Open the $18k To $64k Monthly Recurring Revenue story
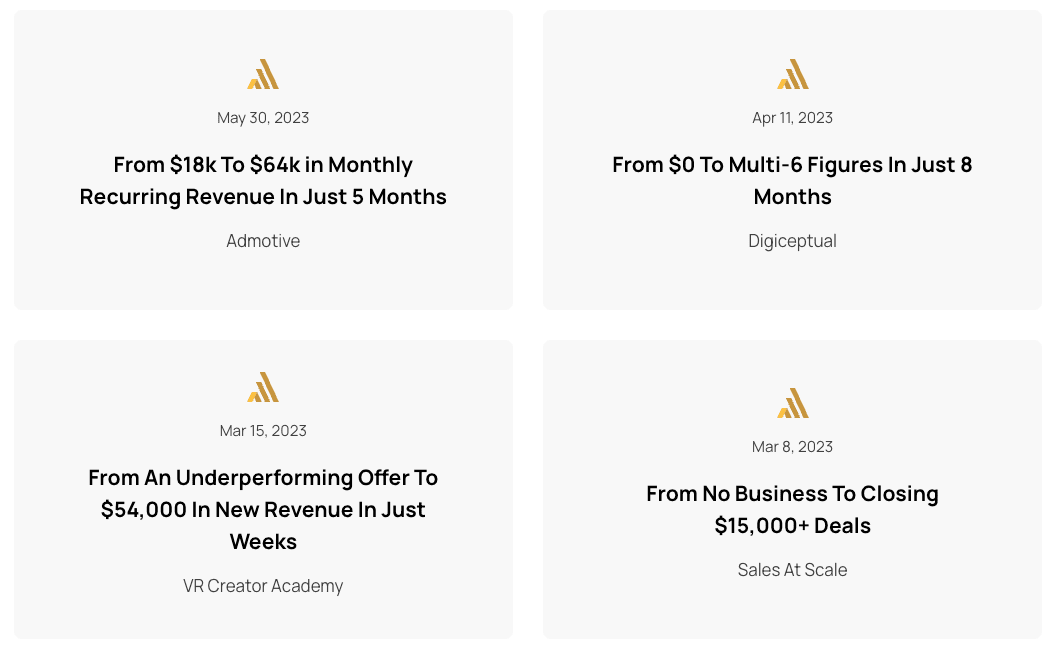Viewport: 1059px width, 656px height. click(263, 180)
